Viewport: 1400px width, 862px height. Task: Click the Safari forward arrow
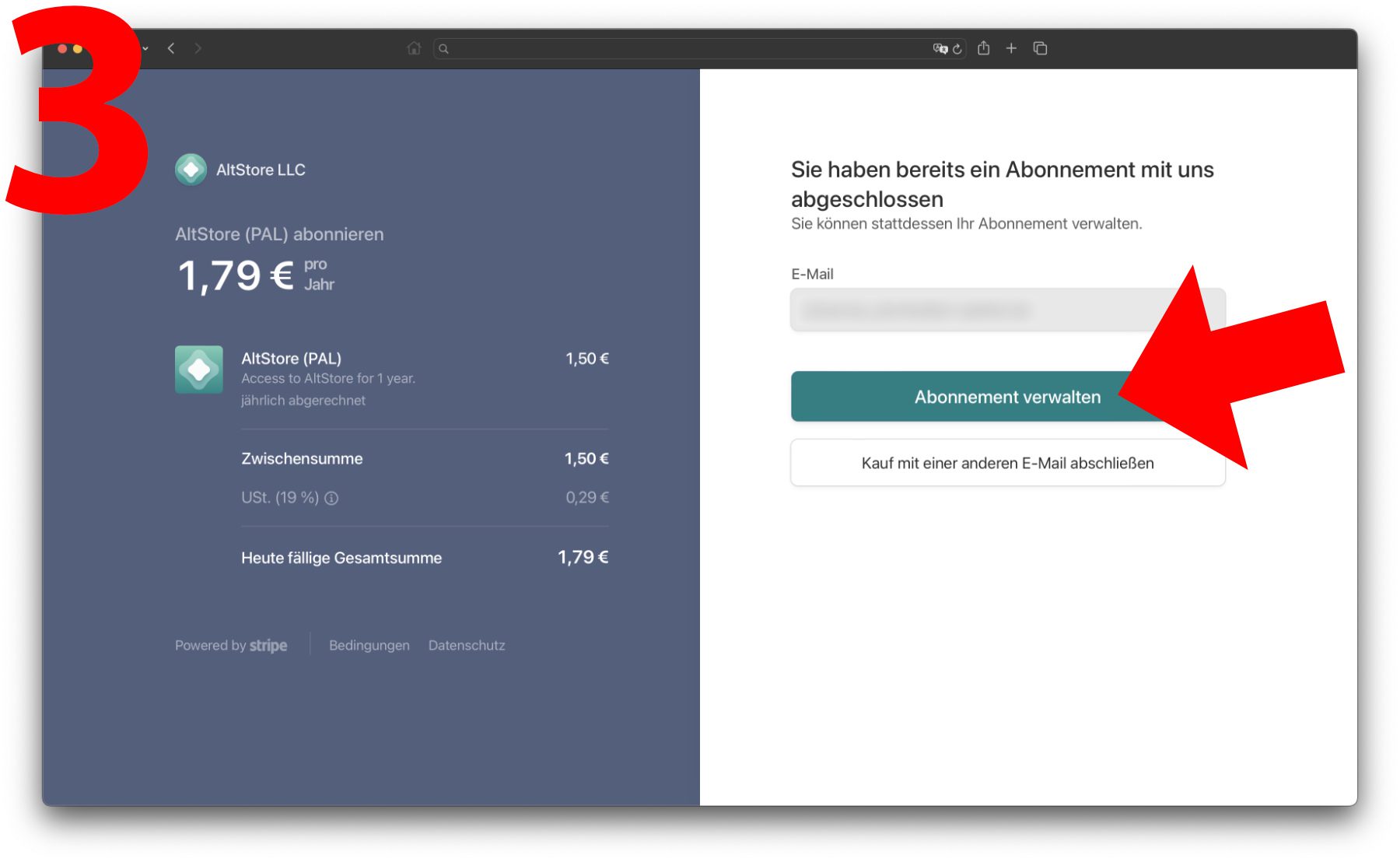point(198,48)
